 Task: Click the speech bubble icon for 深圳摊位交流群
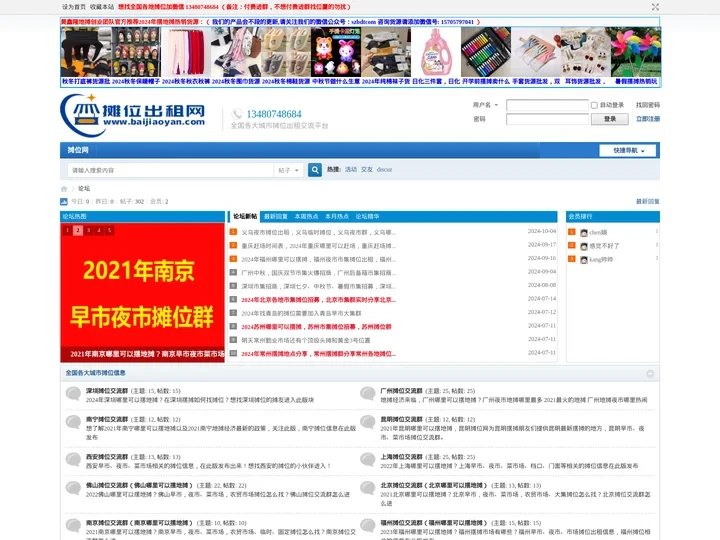(73, 394)
